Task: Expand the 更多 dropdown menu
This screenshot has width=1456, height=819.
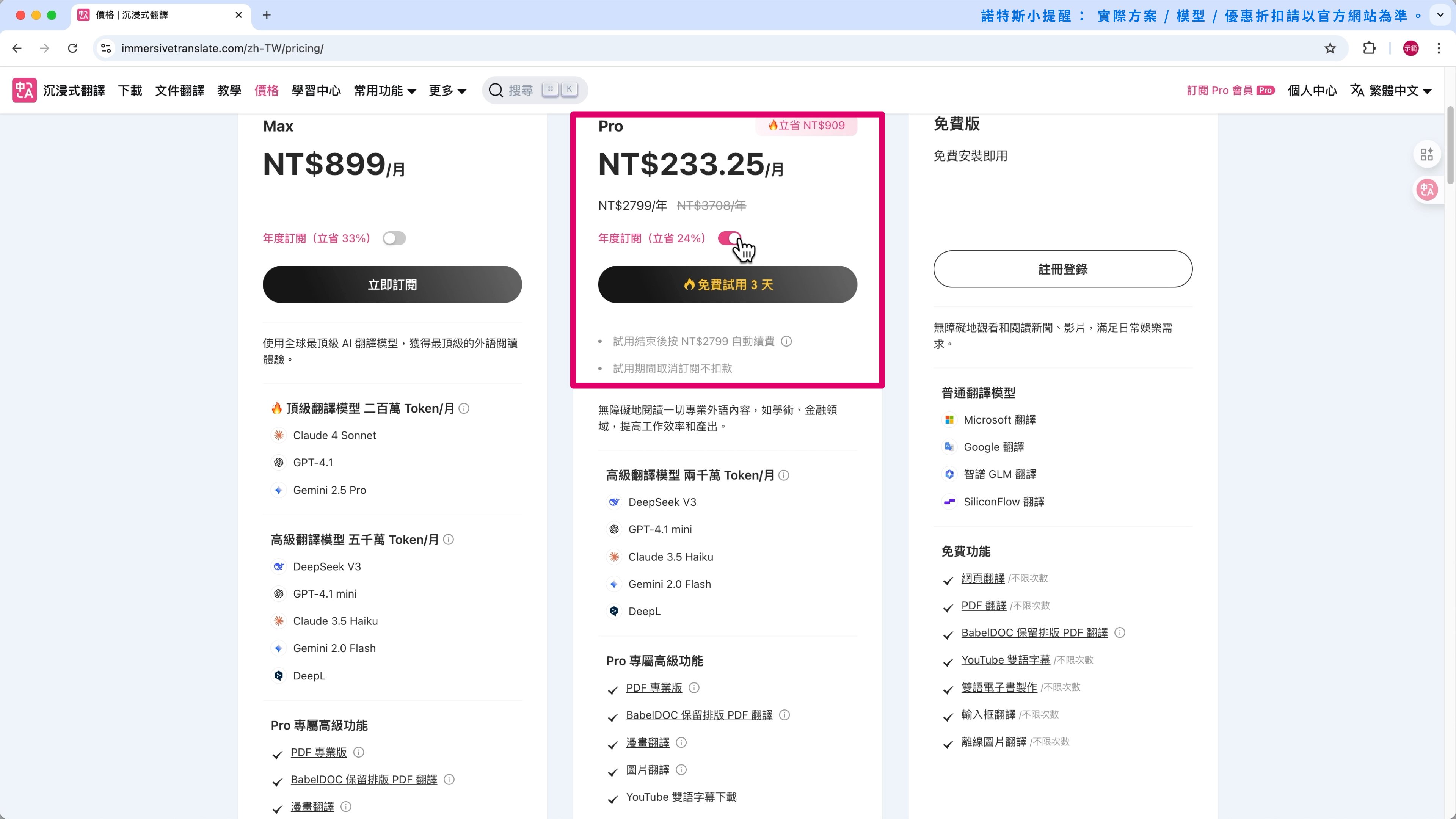Action: (x=447, y=91)
